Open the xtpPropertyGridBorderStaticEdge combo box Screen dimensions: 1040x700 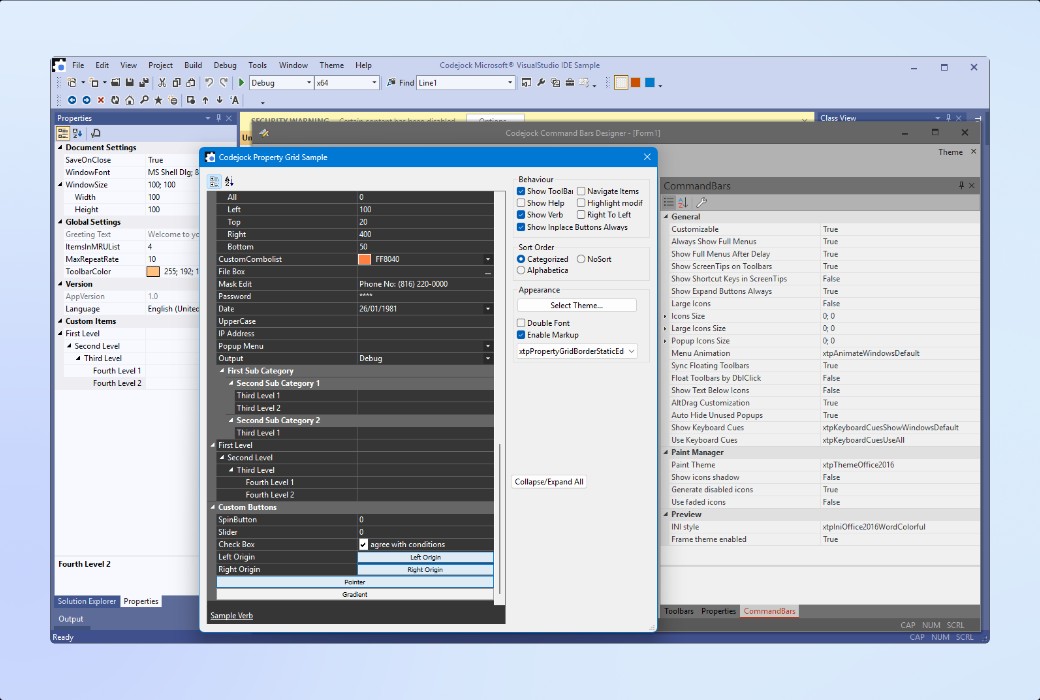coord(577,352)
